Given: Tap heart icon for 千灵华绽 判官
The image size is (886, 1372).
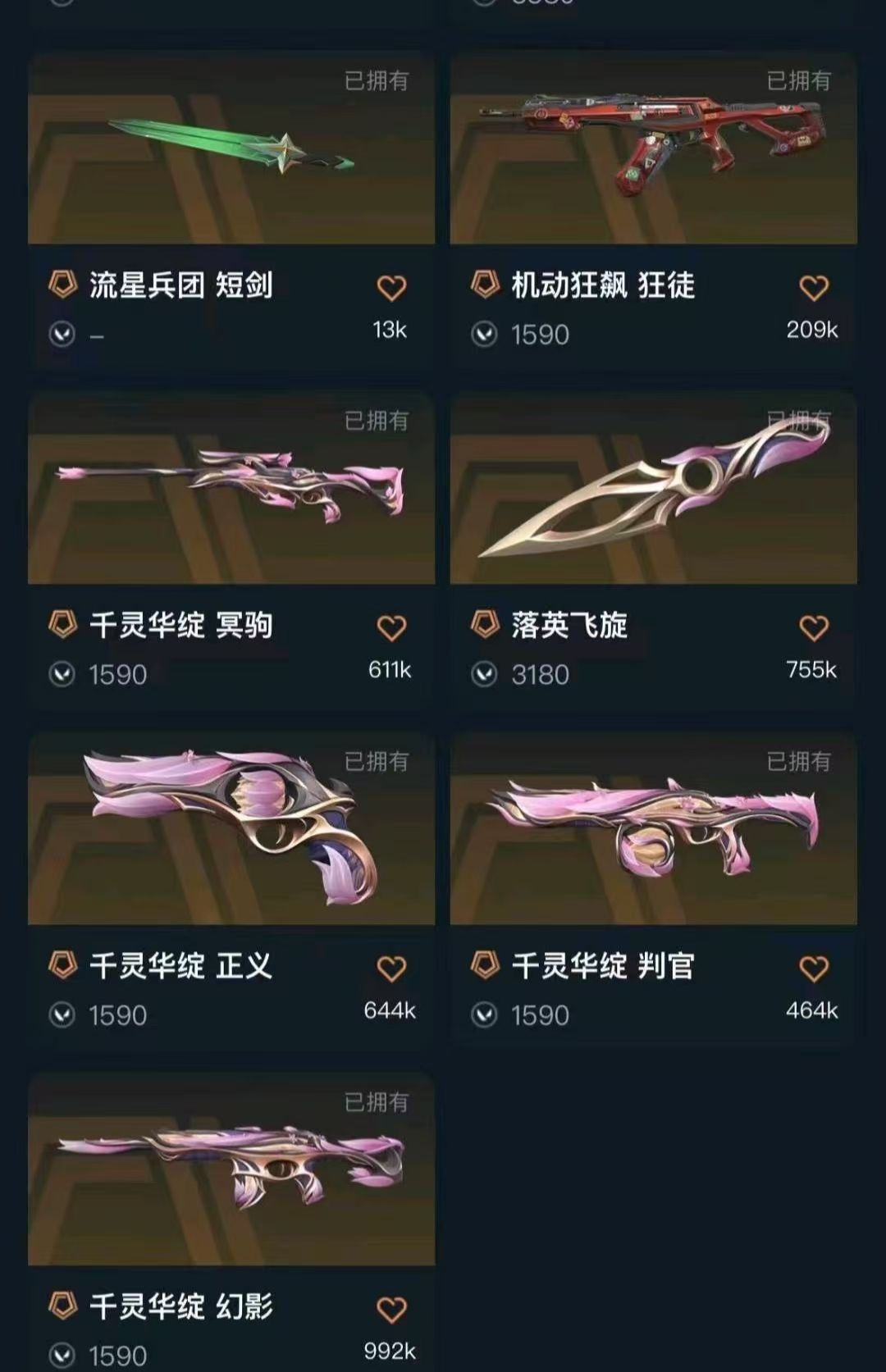Looking at the screenshot, I should coord(814,969).
